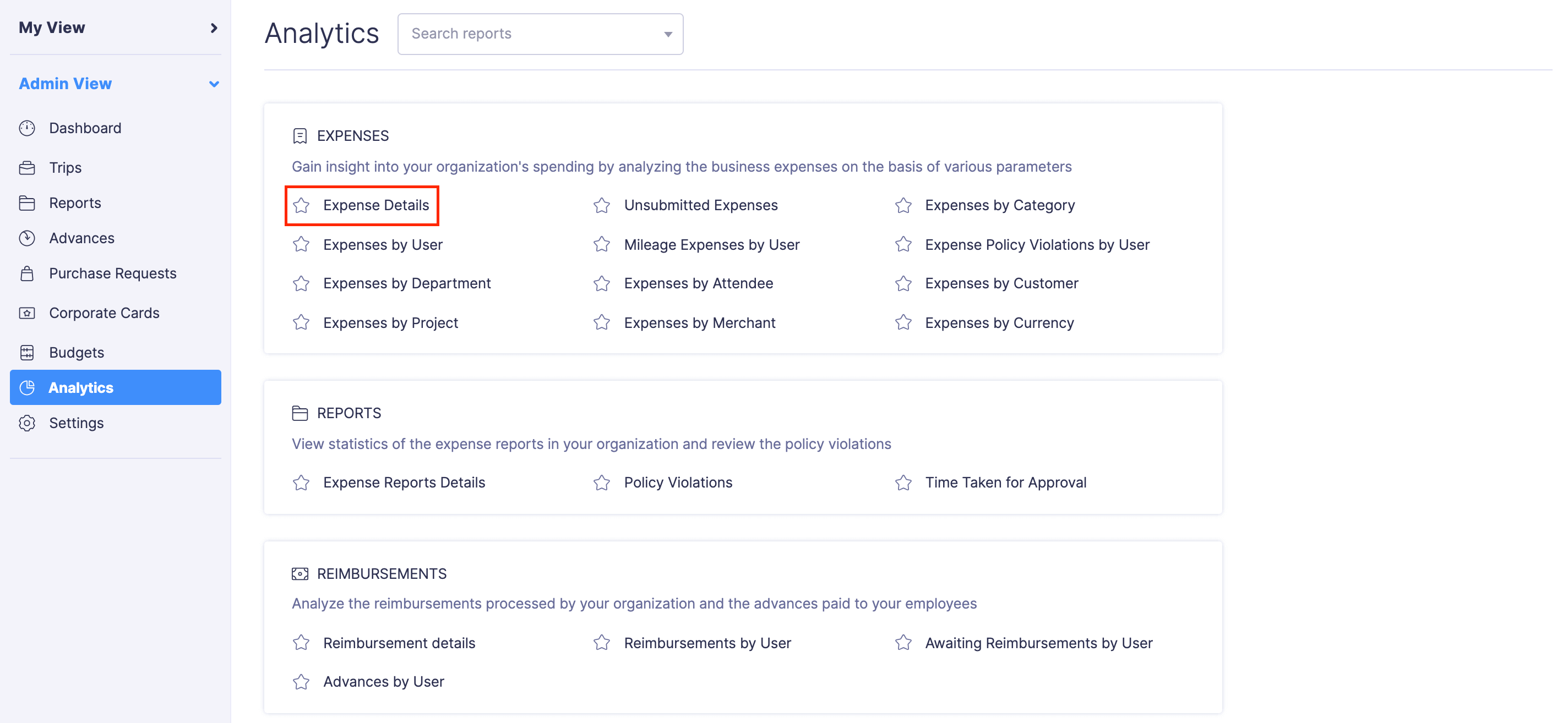Switch to My View

coord(52,28)
